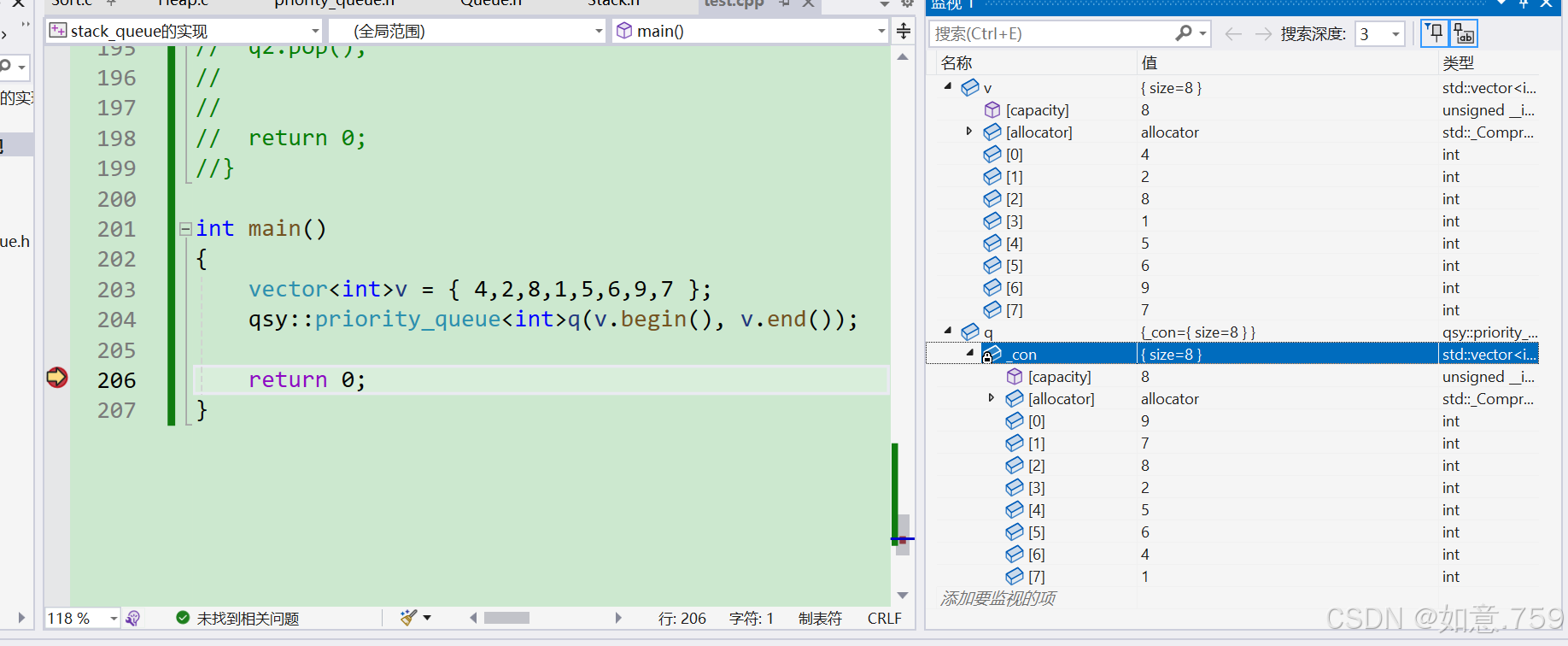Select _con element [7] with value 1
Image resolution: width=1568 pixels, height=646 pixels.
pos(1232,577)
